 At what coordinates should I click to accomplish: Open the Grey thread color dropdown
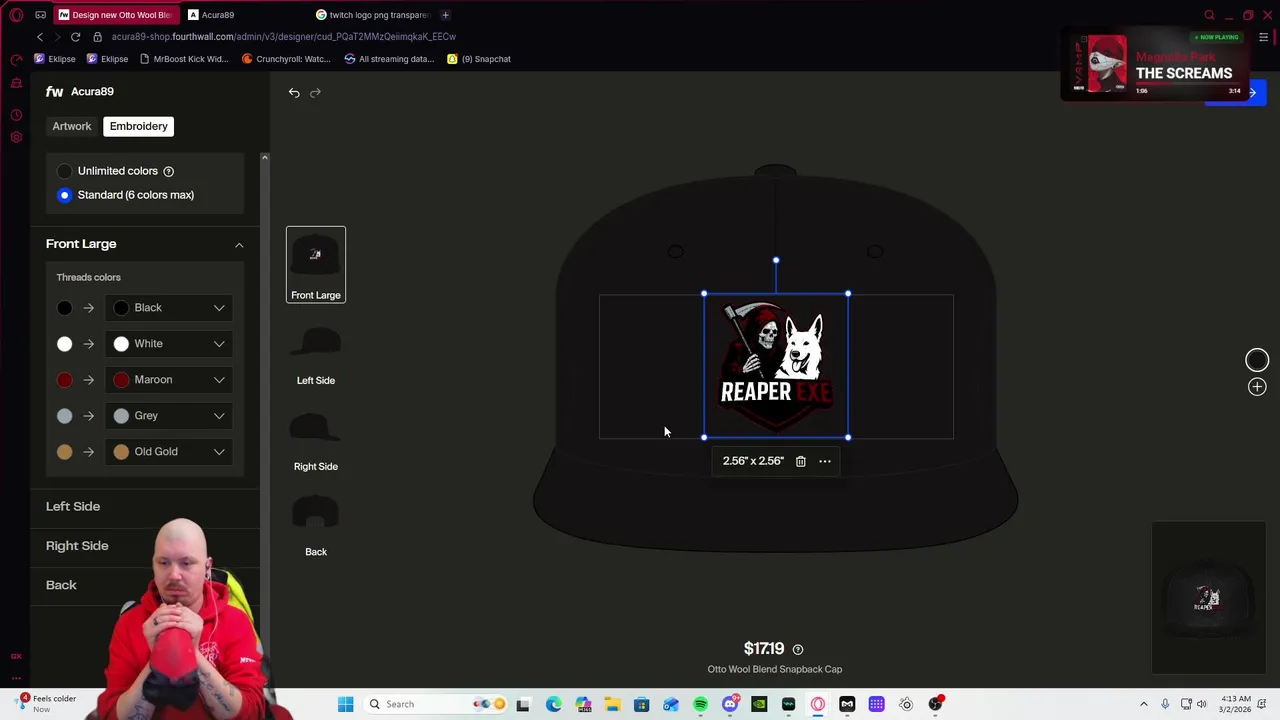click(x=169, y=416)
